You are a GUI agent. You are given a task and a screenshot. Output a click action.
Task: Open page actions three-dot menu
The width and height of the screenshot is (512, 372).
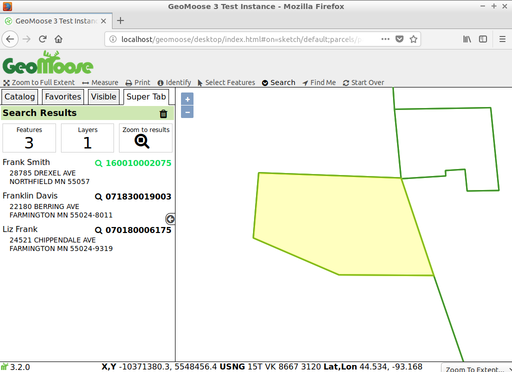point(385,39)
